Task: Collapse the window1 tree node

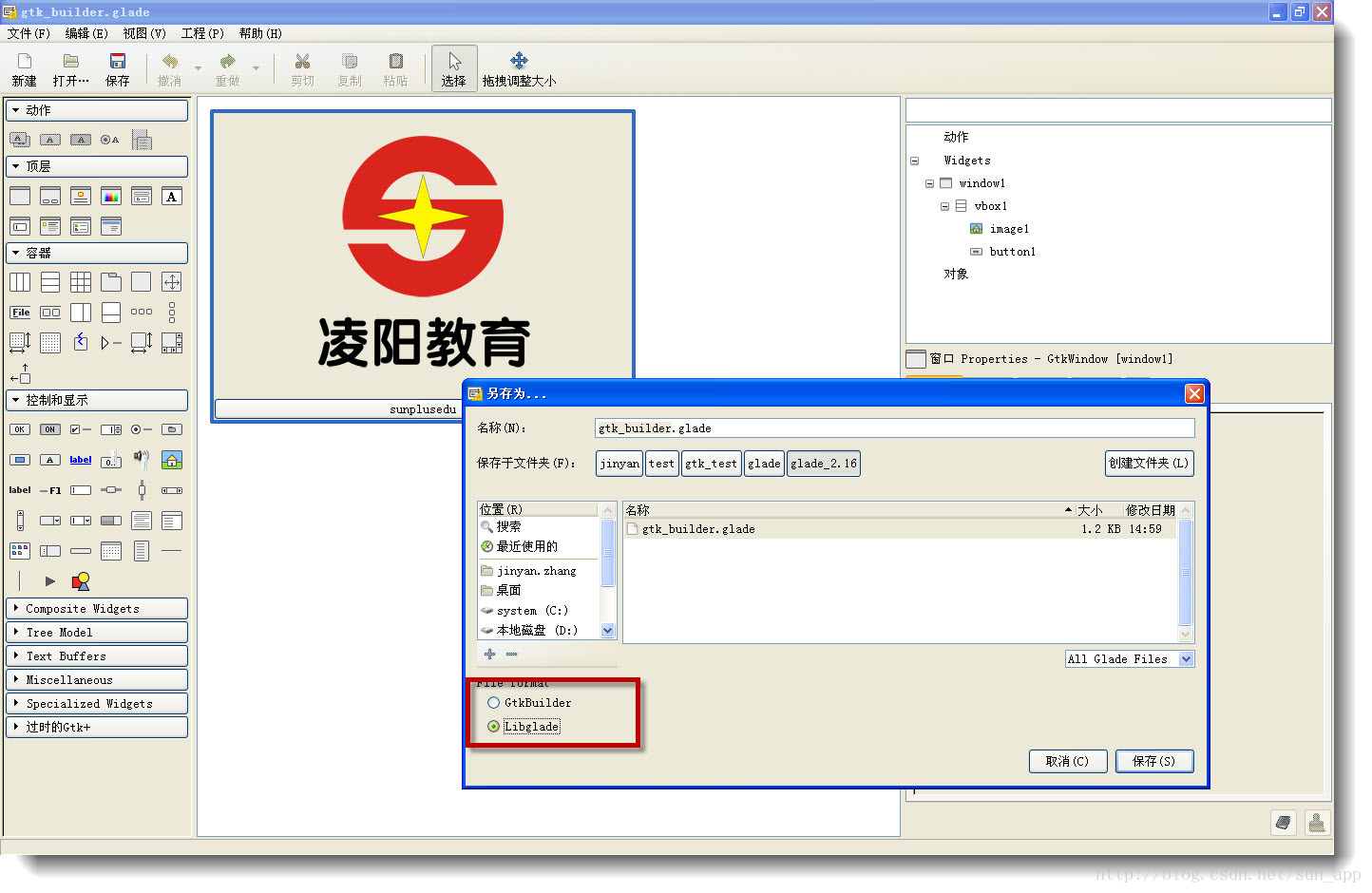Action: pos(930,183)
